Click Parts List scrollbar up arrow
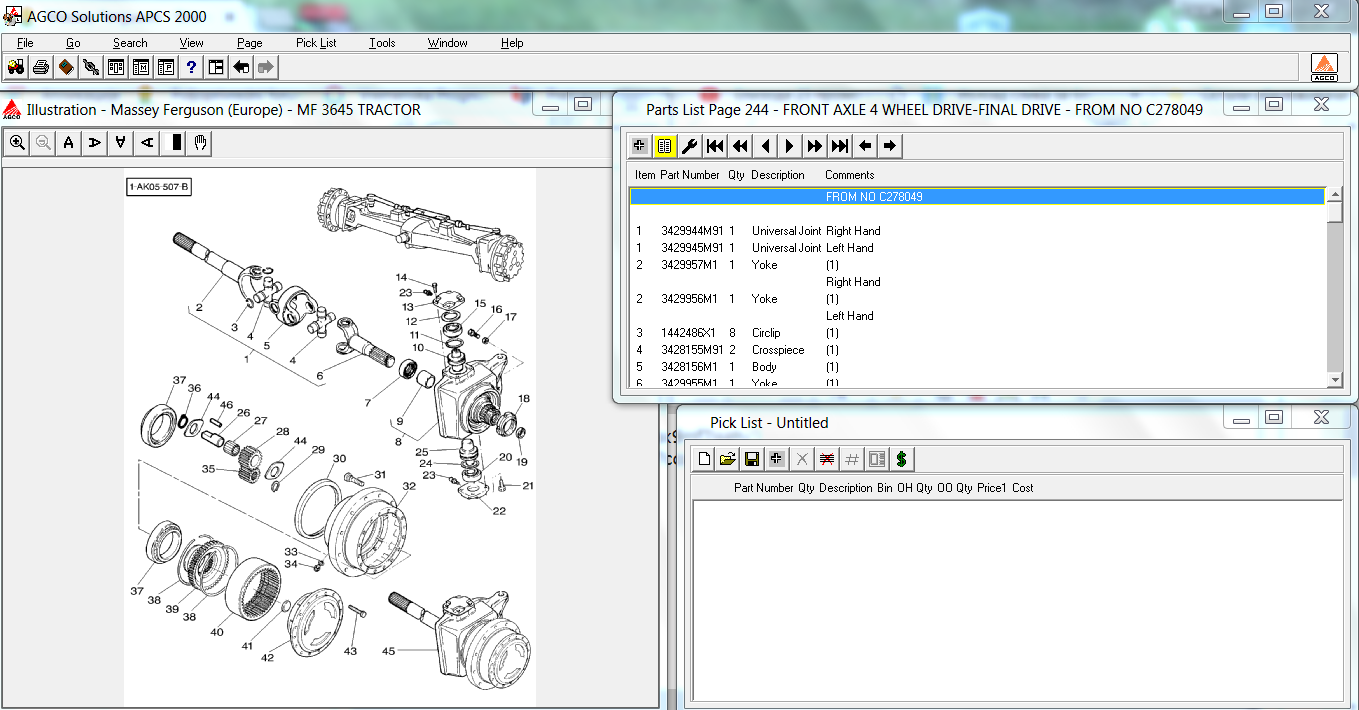The height and width of the screenshot is (710, 1359). click(1334, 194)
